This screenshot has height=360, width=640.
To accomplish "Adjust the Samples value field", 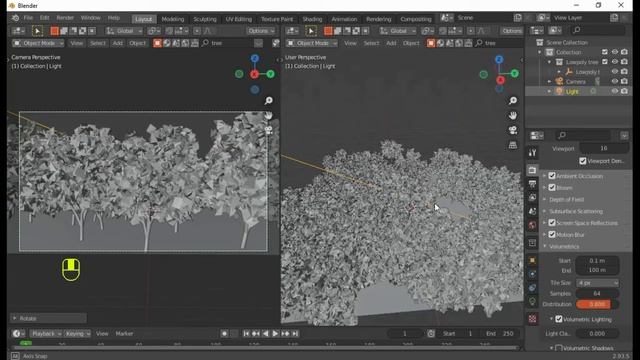I will point(598,293).
